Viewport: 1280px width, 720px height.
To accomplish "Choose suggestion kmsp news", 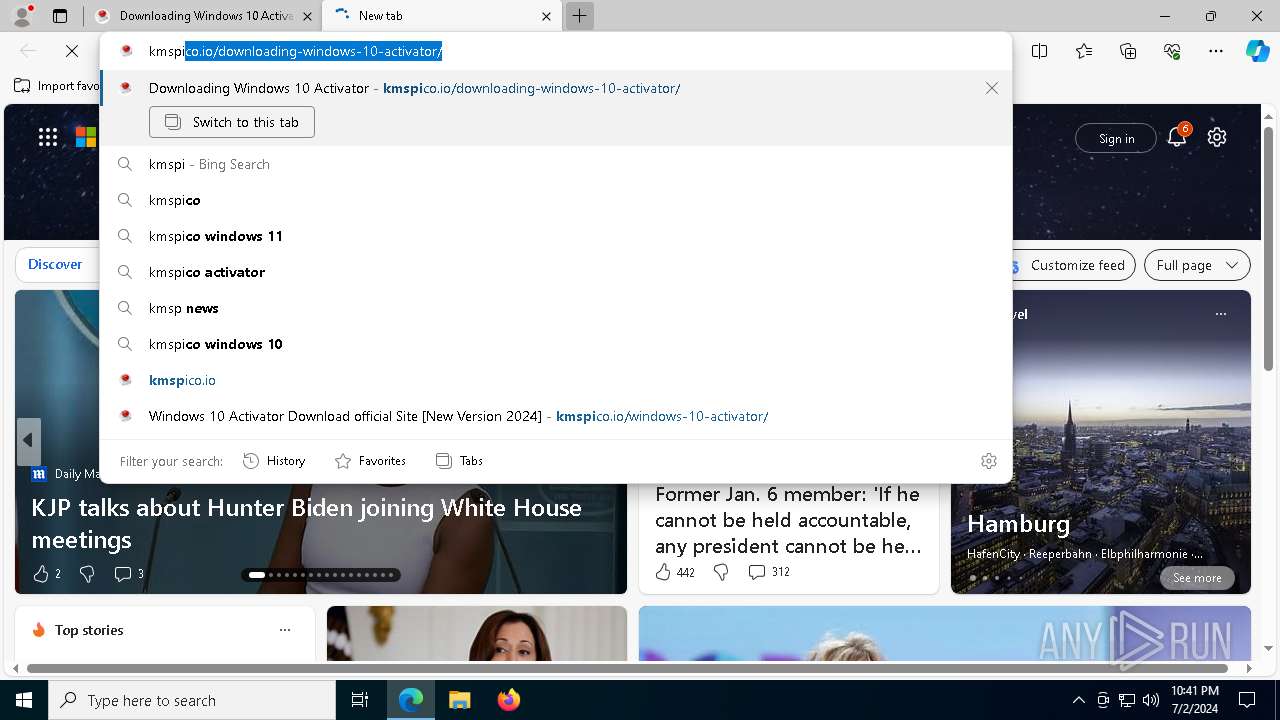I will (556, 308).
